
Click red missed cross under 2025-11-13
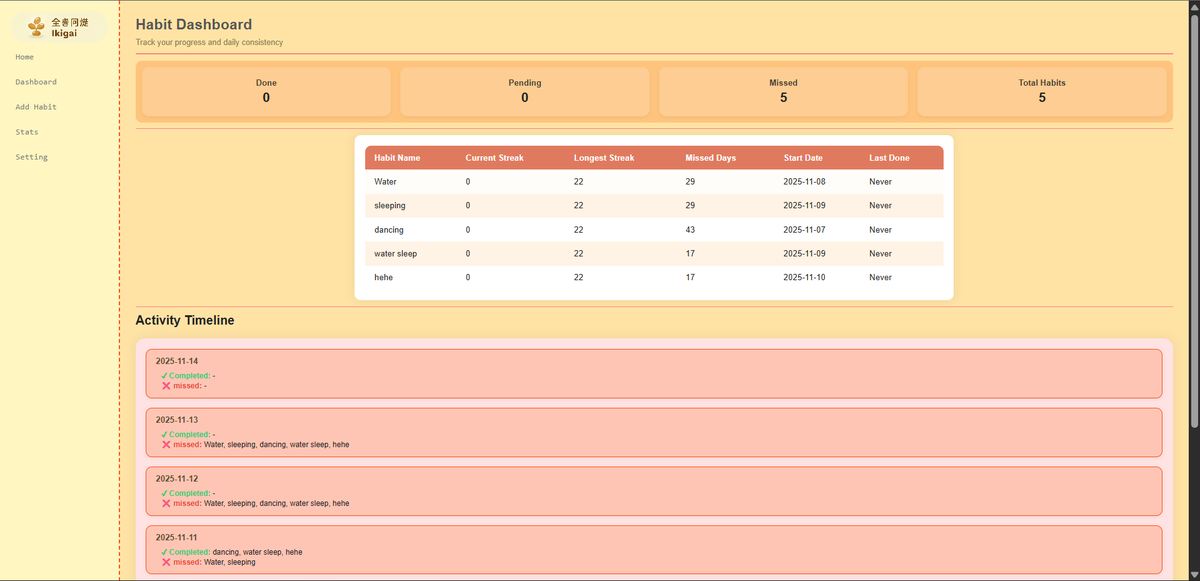pos(166,445)
